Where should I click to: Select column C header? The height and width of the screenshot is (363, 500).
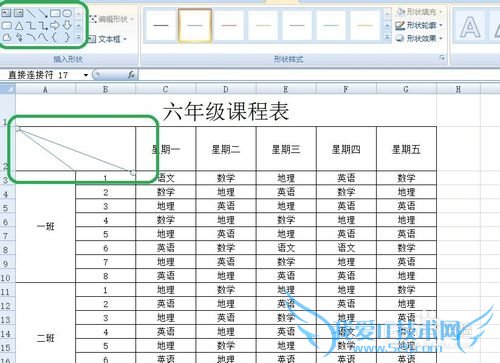coord(166,89)
